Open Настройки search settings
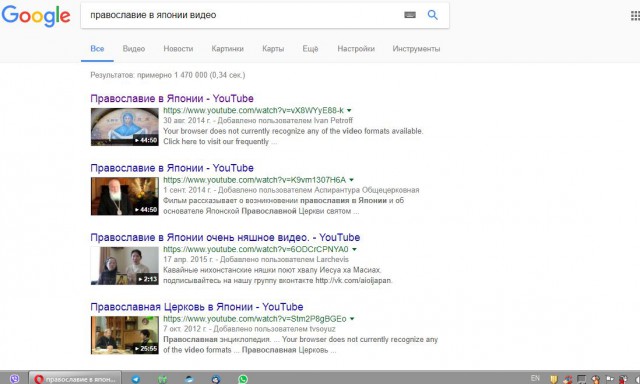 pyautogui.click(x=356, y=49)
